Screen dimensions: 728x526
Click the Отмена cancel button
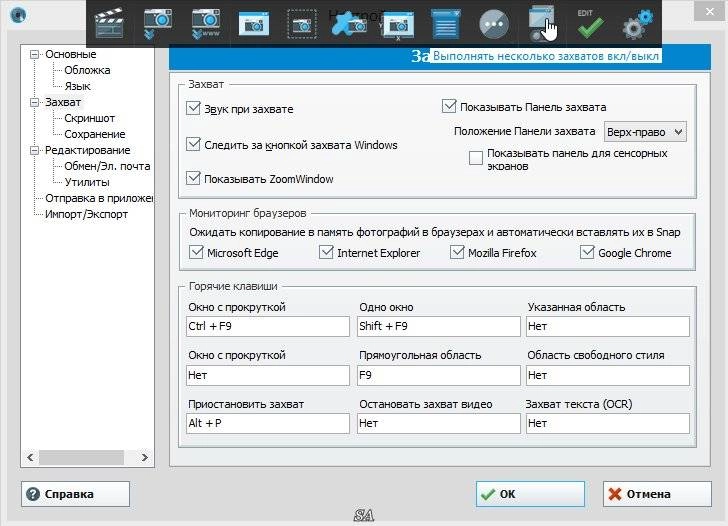coord(657,494)
